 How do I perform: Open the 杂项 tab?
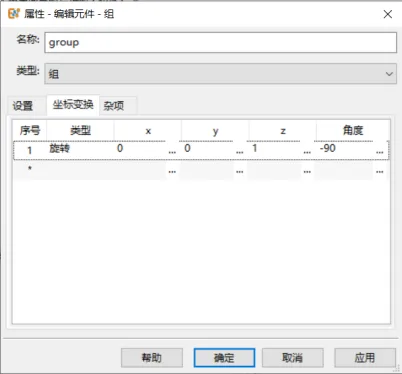[x=114, y=106]
